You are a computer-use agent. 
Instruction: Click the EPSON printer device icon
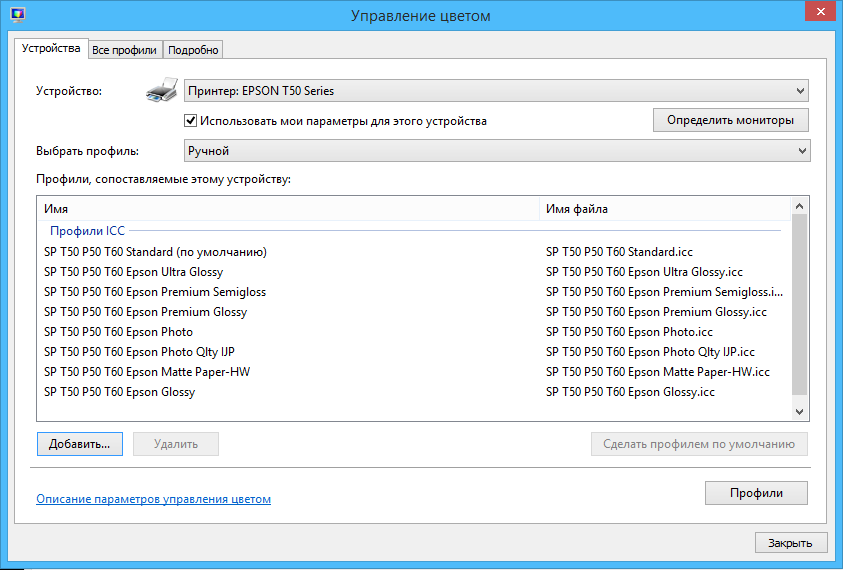162,90
